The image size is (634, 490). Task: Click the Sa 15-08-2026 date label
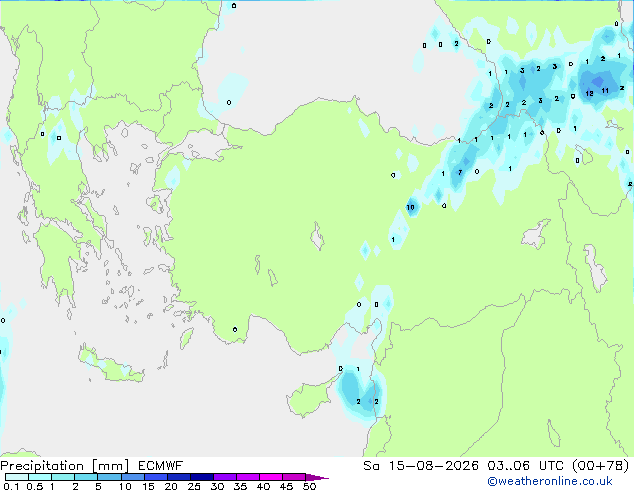pyautogui.click(x=421, y=466)
